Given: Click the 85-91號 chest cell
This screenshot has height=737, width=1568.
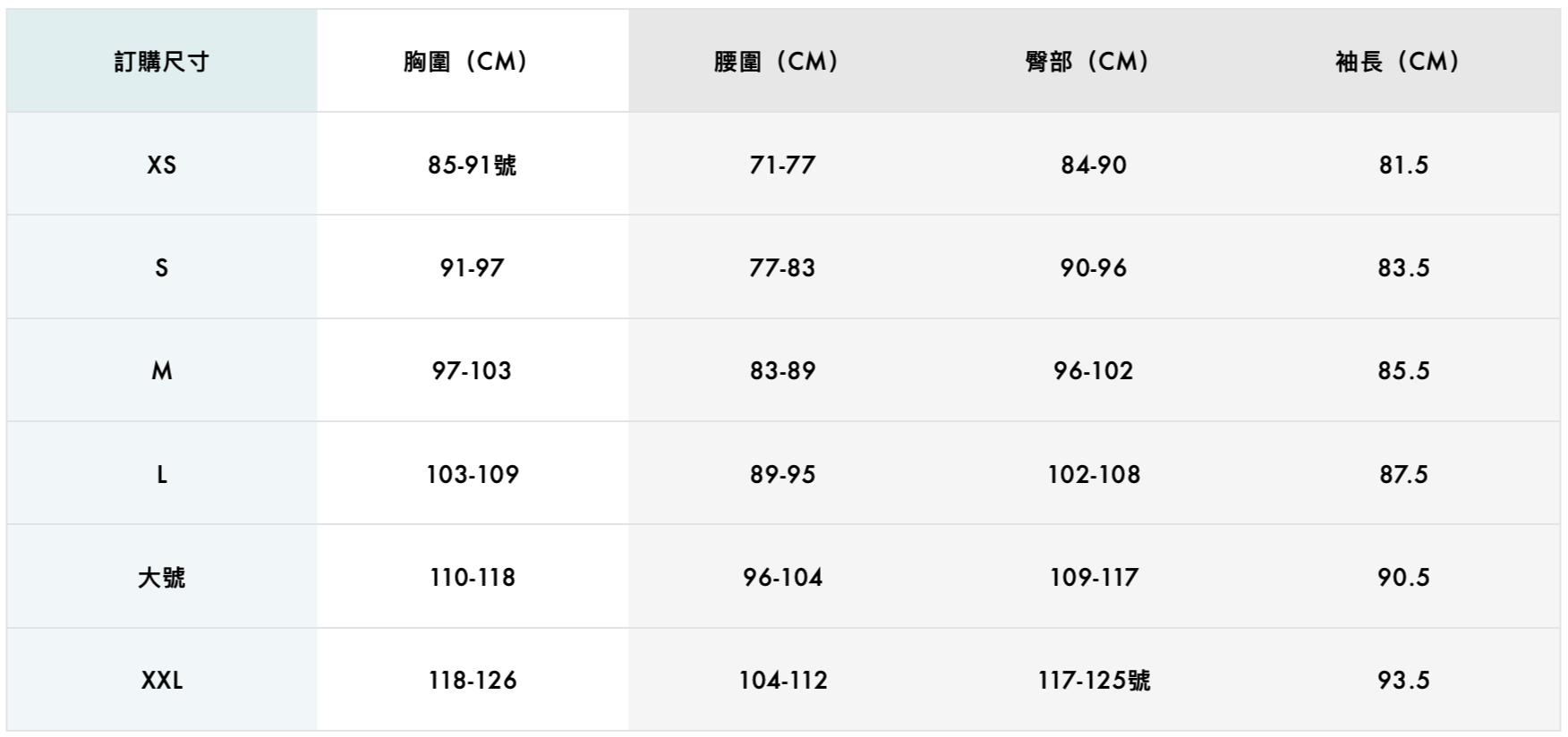Looking at the screenshot, I should pyautogui.click(x=472, y=165).
